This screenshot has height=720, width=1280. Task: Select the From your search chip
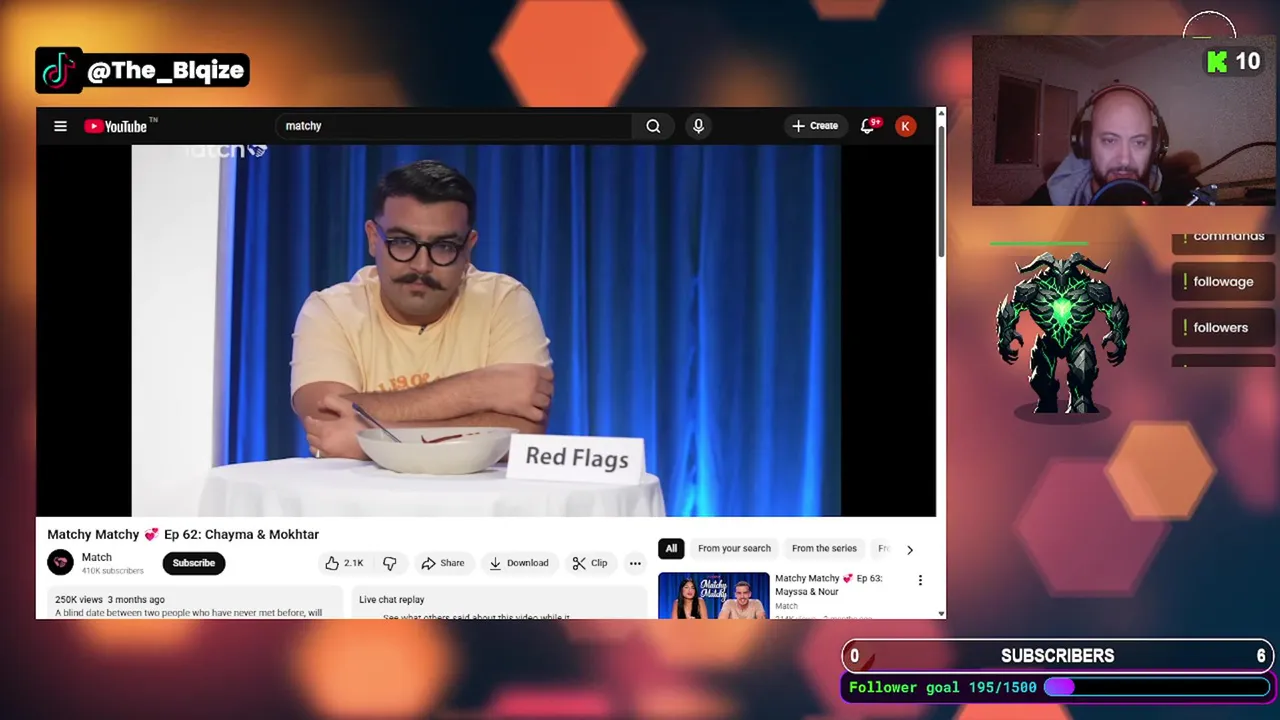coord(734,548)
